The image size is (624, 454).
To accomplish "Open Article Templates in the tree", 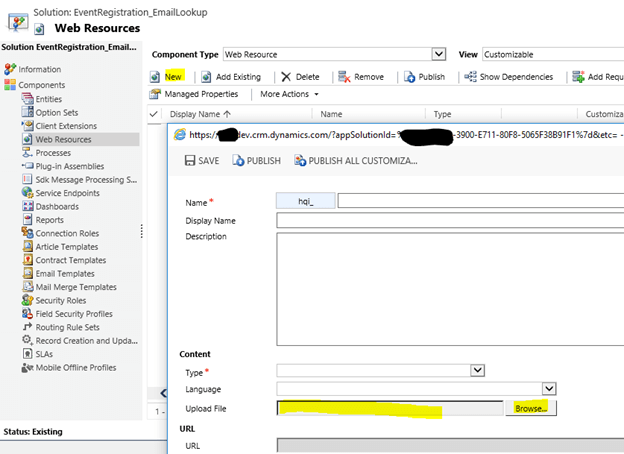I will tap(67, 247).
